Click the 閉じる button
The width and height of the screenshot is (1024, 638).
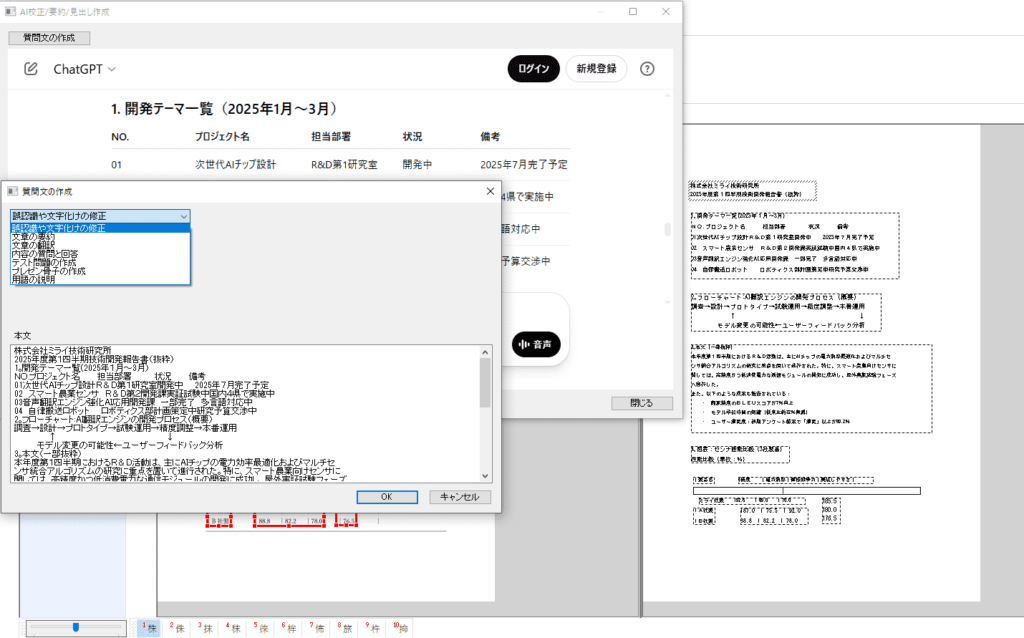pos(641,403)
